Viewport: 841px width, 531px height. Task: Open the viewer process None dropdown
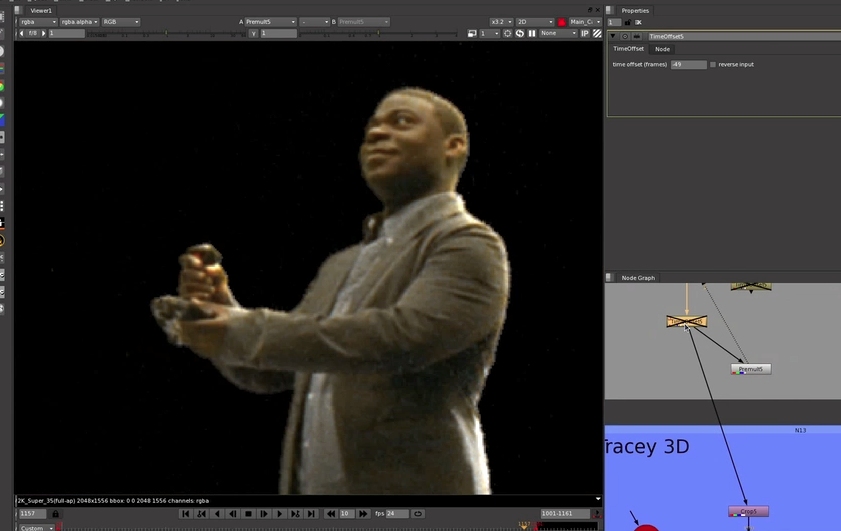tap(558, 33)
